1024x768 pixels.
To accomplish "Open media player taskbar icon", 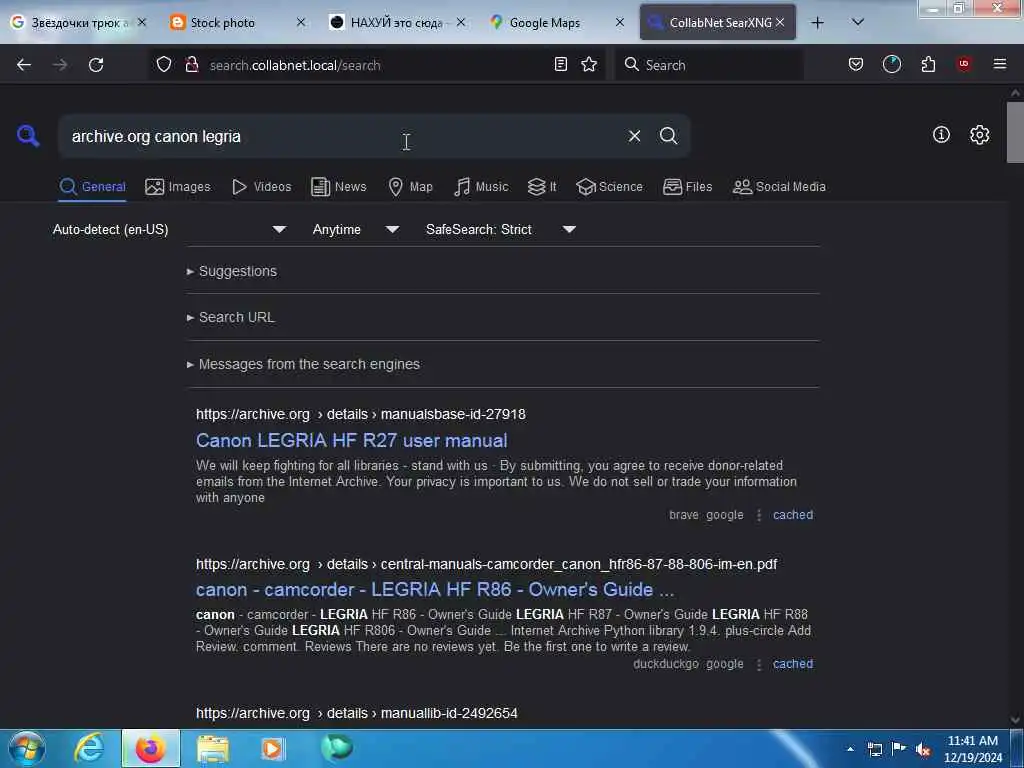I will tap(272, 748).
